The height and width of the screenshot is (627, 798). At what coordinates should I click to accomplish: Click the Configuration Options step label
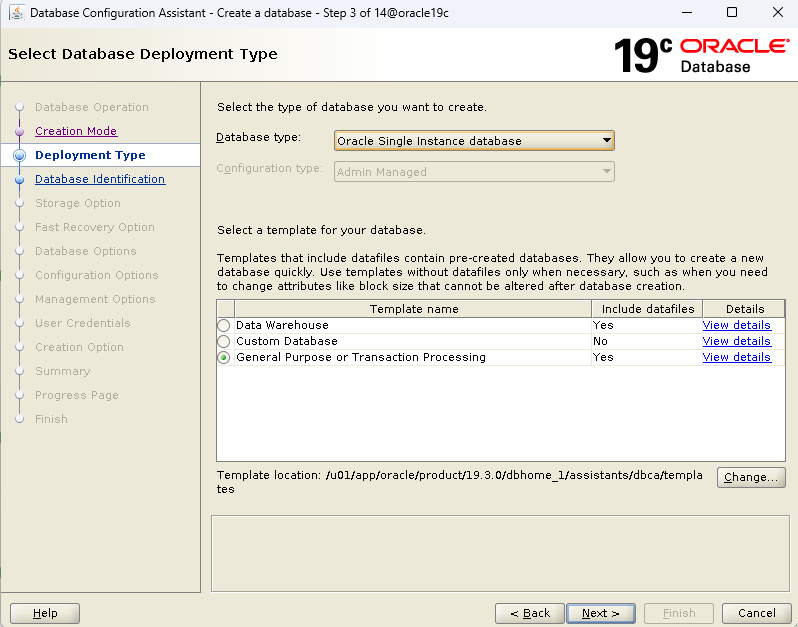pyautogui.click(x=97, y=275)
